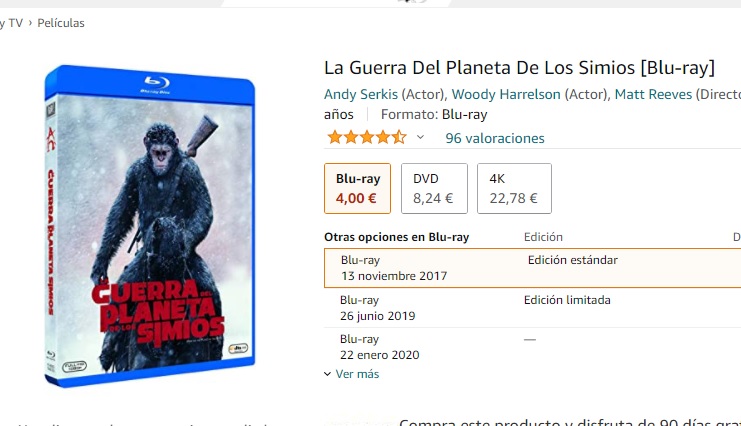
Task: Go to the TV breadcrumb category
Action: pos(14,23)
